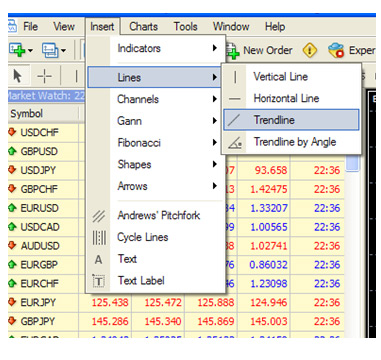381x360 pixels.
Task: Insert Andrews' Pitchfork
Action: (155, 216)
